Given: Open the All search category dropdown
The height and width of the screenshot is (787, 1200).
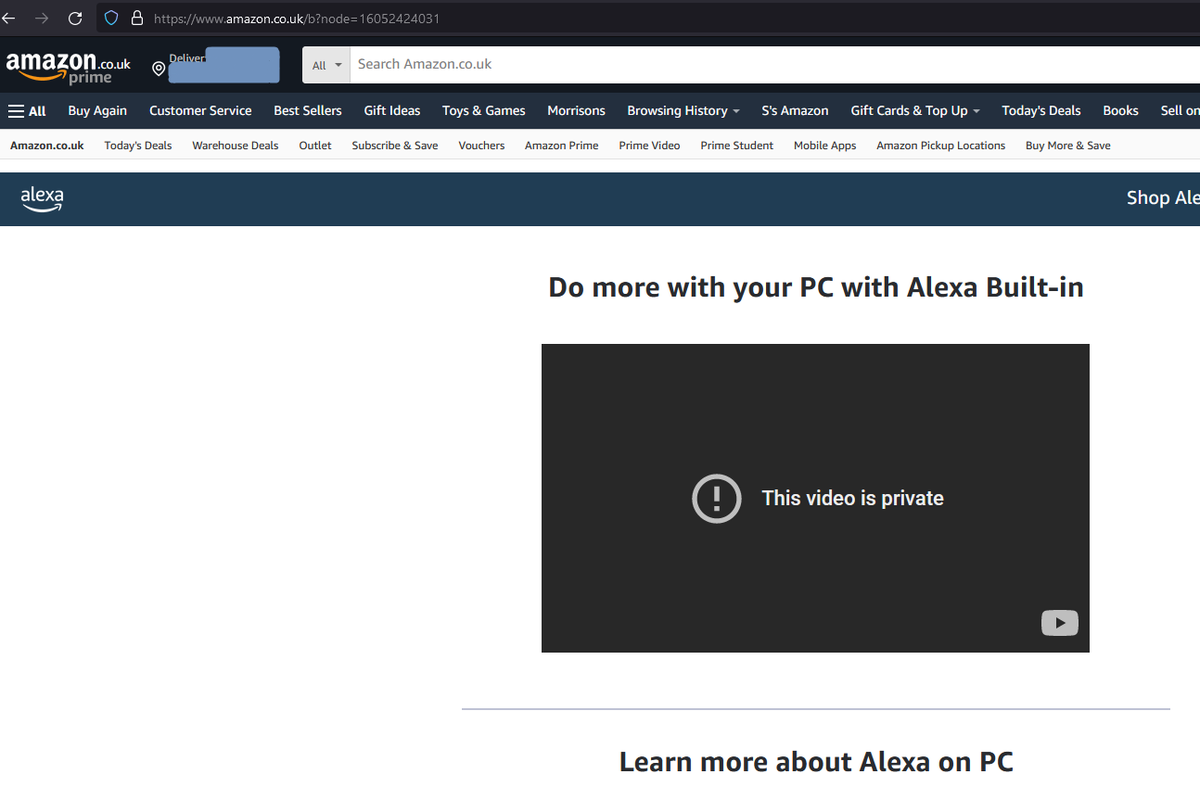Looking at the screenshot, I should coord(326,65).
